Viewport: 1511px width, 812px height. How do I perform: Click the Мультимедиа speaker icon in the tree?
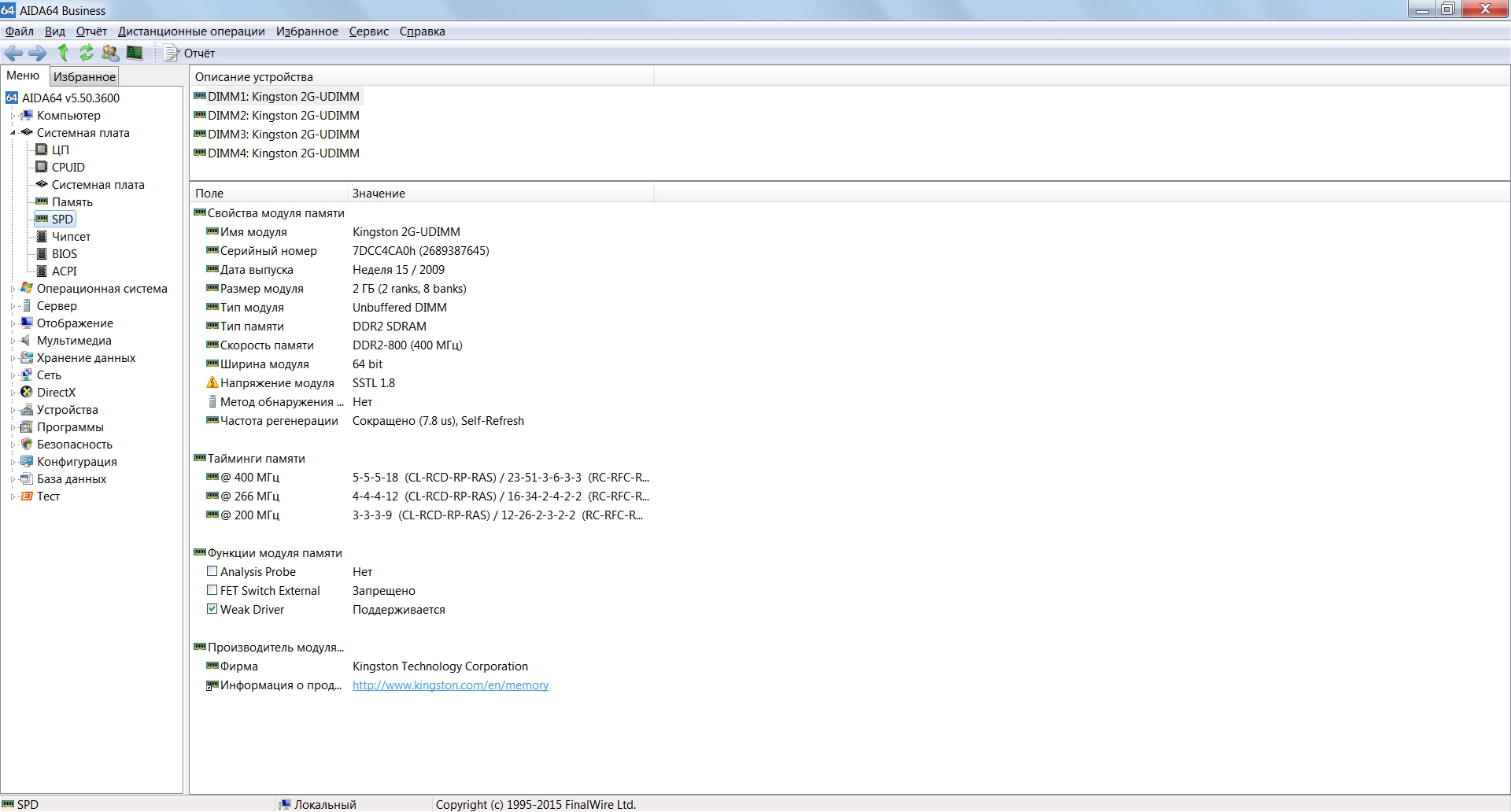[27, 340]
